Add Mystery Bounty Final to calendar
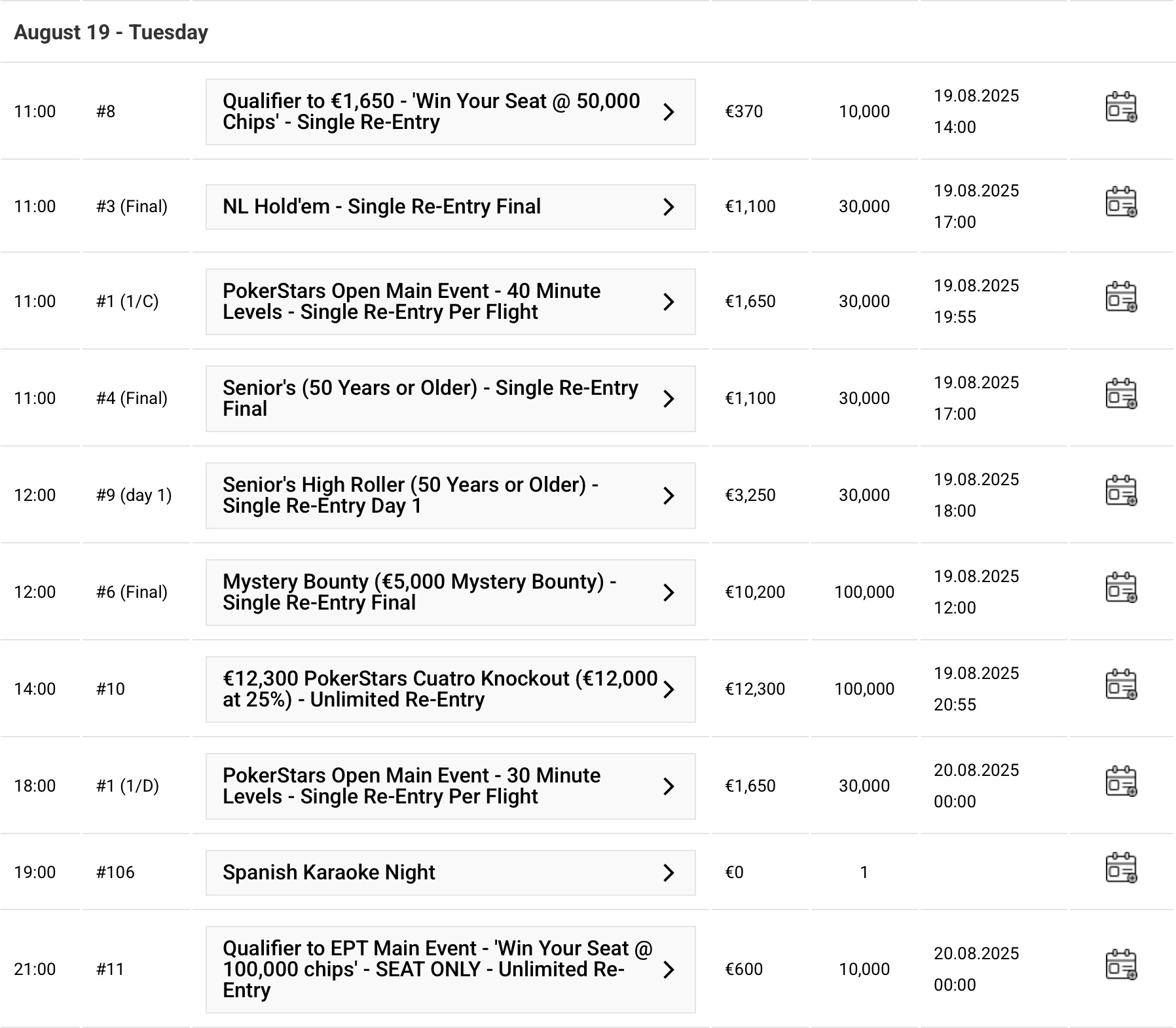The image size is (1176, 1028). pos(1121,588)
